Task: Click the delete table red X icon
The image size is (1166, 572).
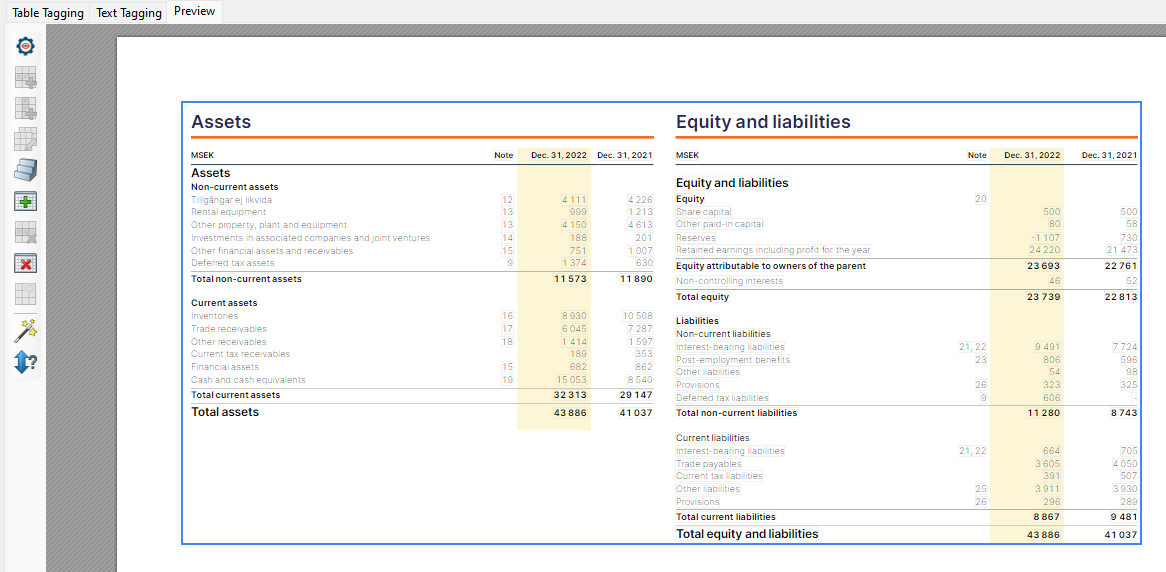Action: (26, 263)
